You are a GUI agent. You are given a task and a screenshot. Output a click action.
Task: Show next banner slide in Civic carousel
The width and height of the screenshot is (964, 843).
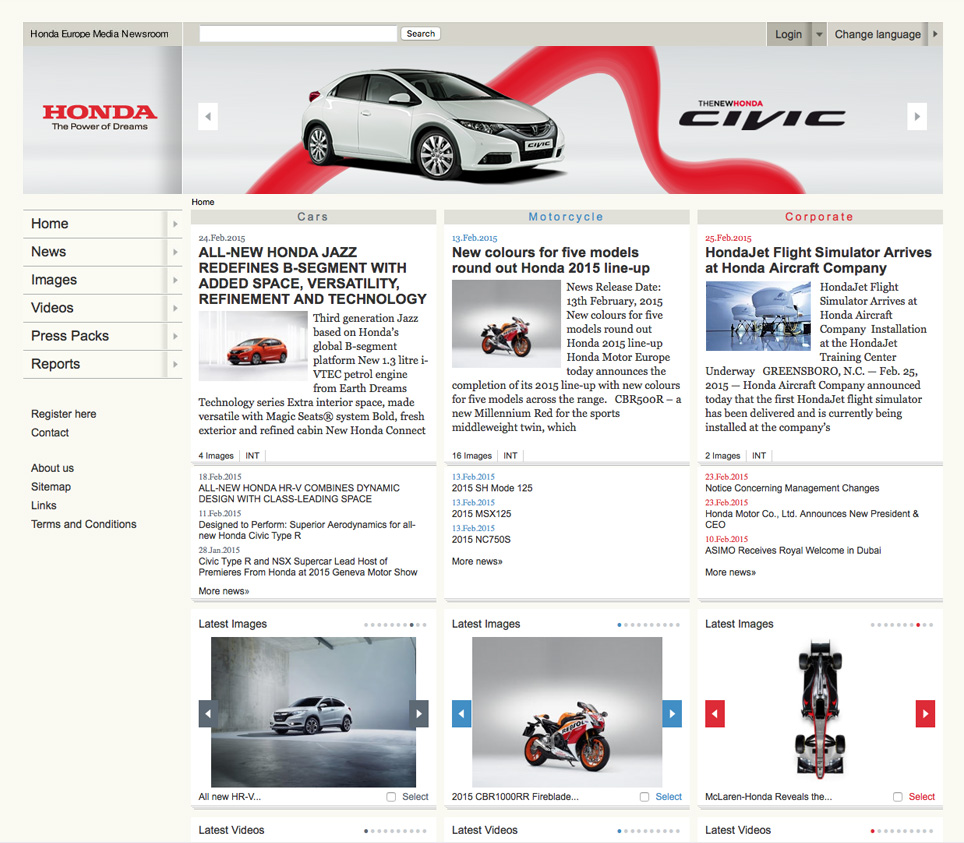(x=917, y=116)
